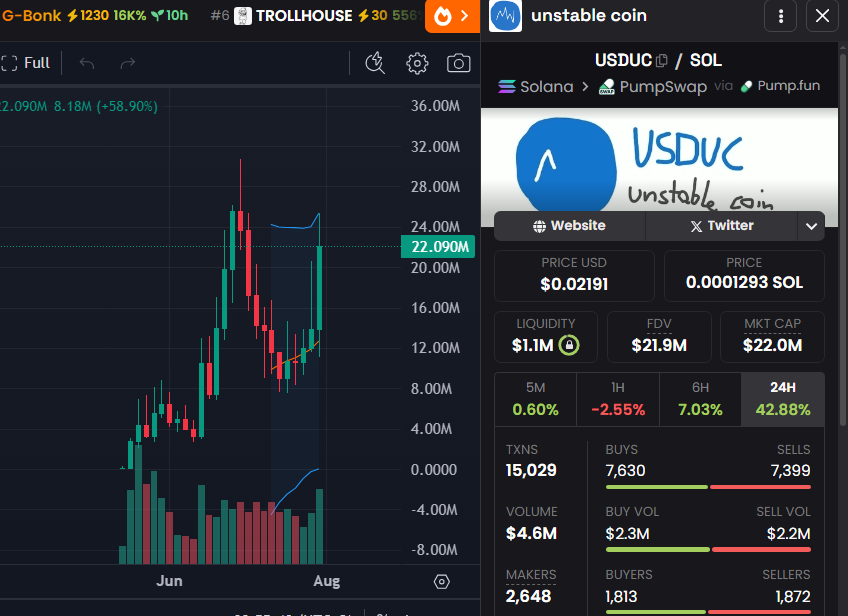This screenshot has width=848, height=616.
Task: Open the orange trending flame button
Action: click(452, 16)
